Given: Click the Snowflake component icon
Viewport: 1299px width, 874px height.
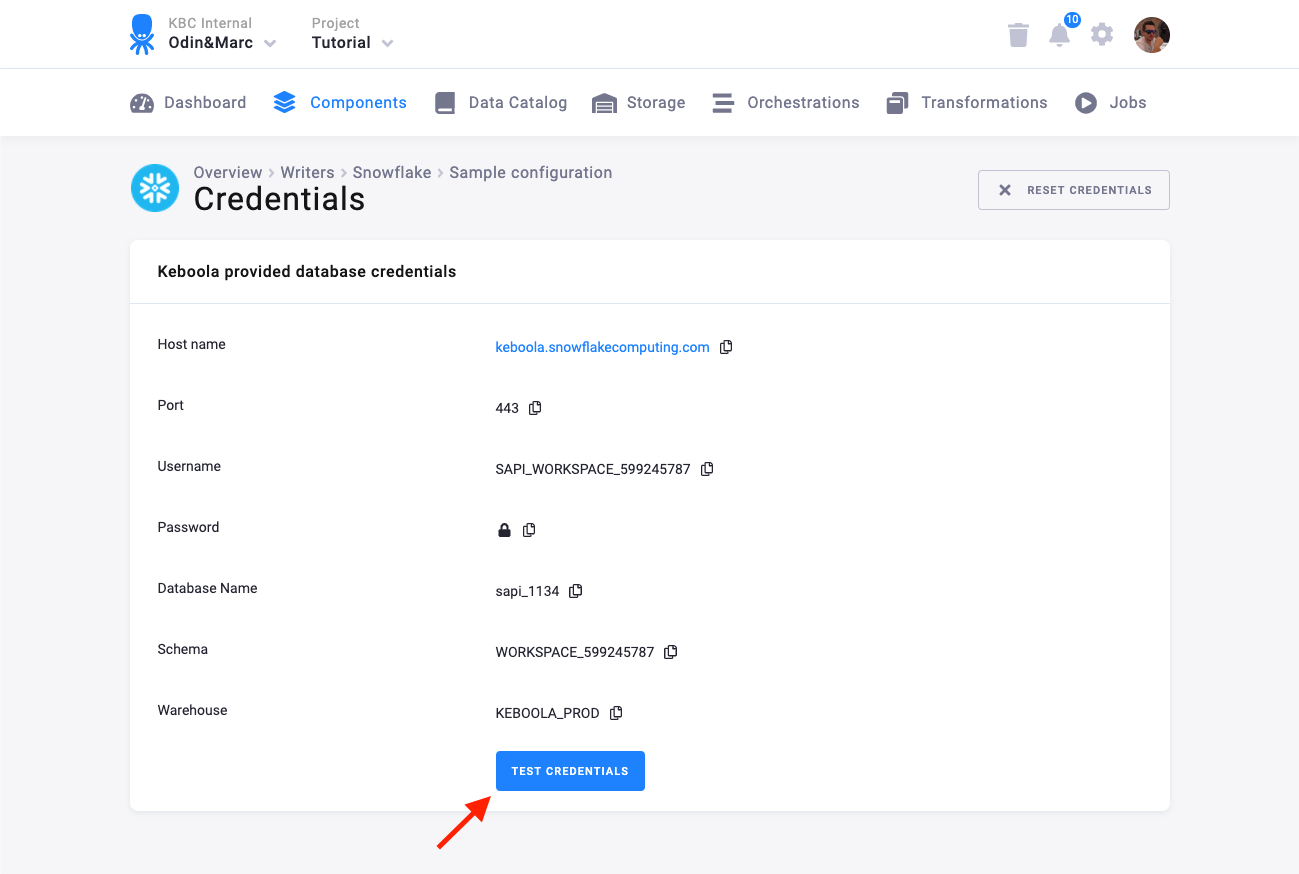Looking at the screenshot, I should [x=155, y=188].
